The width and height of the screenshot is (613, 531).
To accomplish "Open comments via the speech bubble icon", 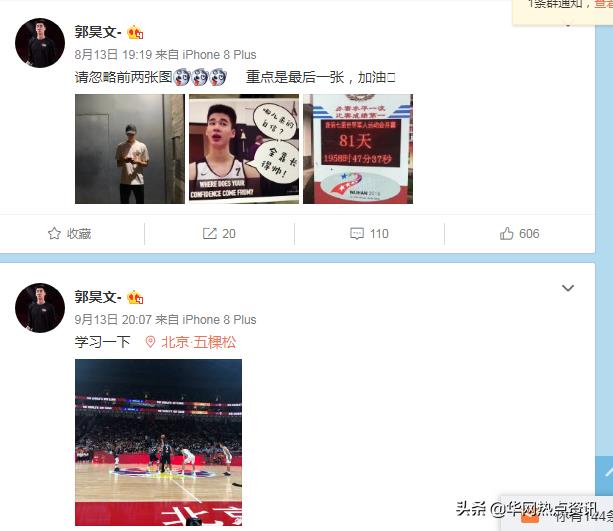I will (357, 233).
